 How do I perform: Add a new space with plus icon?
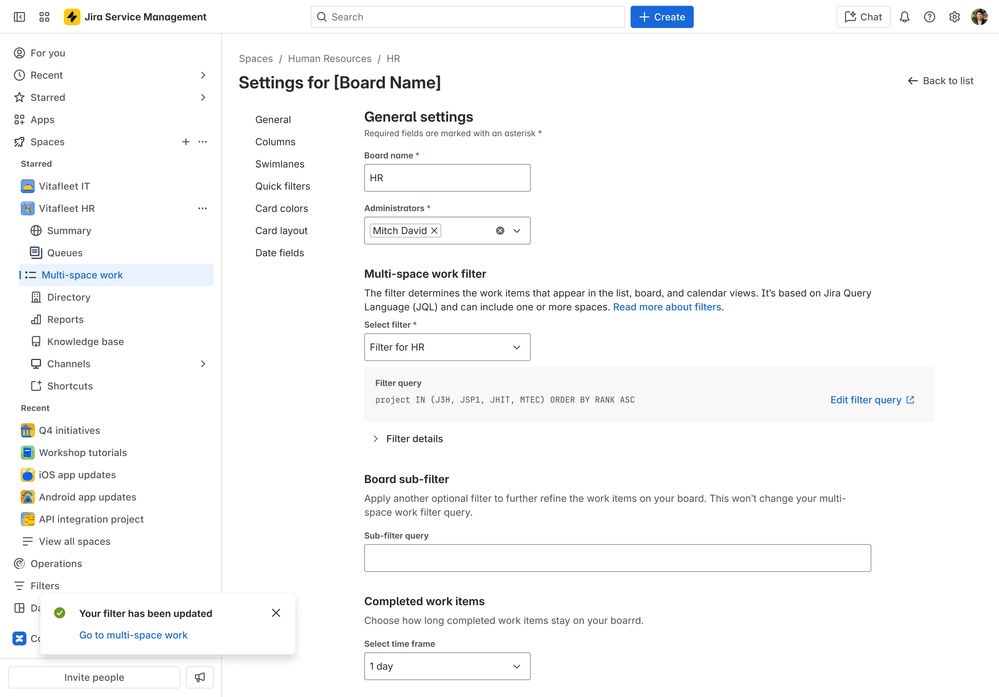[185, 142]
